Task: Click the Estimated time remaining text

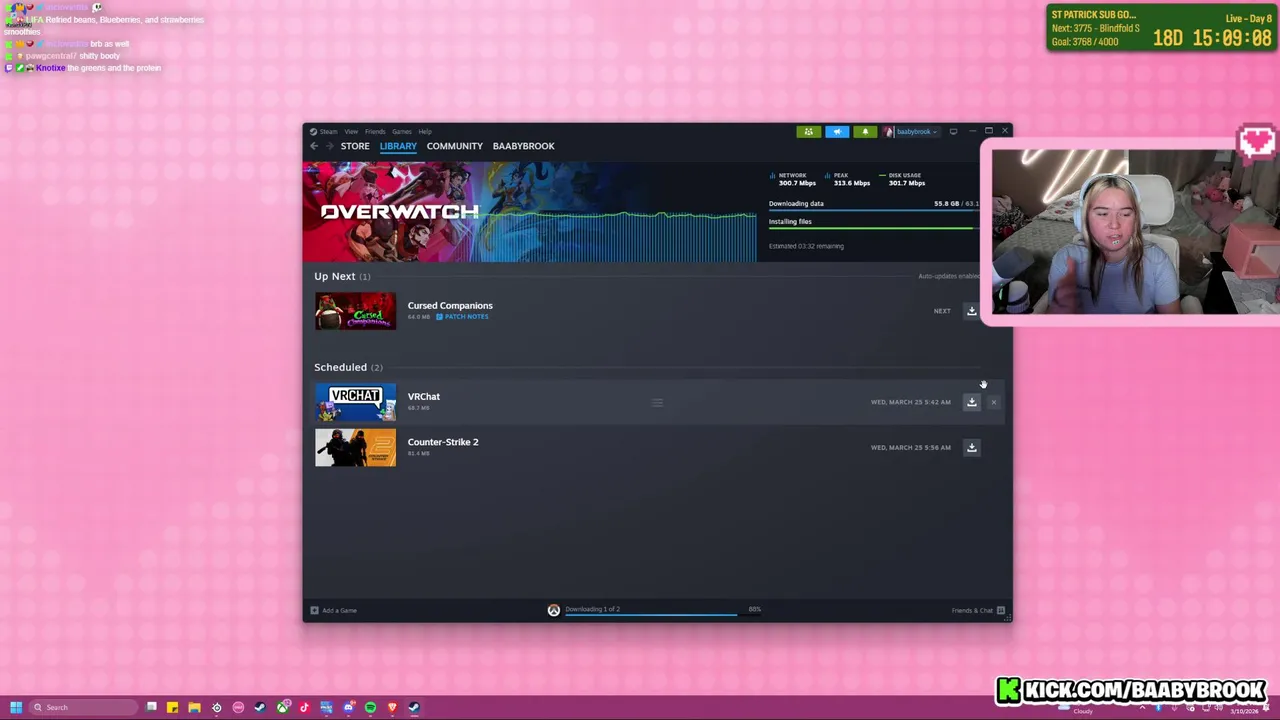Action: tap(806, 246)
